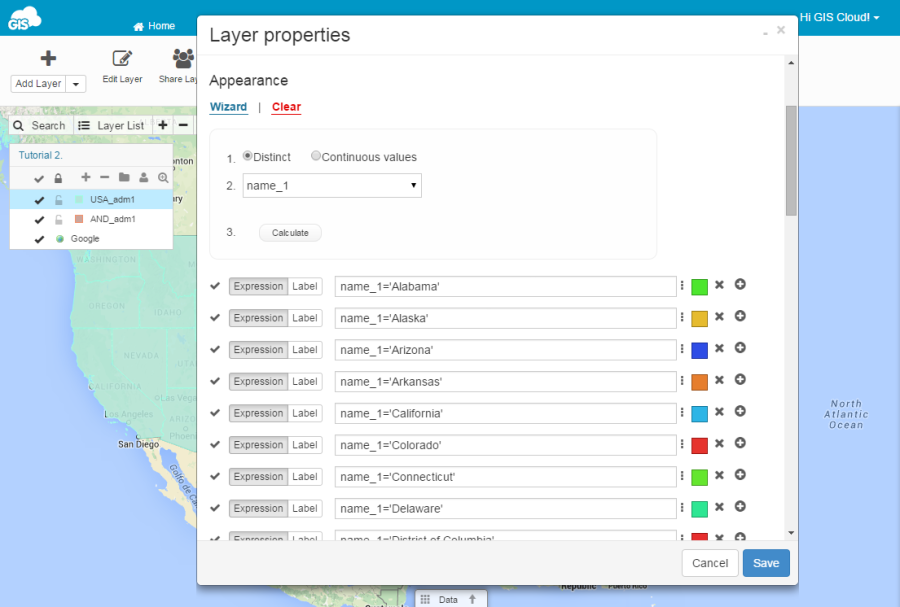Click lock icon of AND_adm1 layer
This screenshot has width=900, height=607.
(59, 220)
